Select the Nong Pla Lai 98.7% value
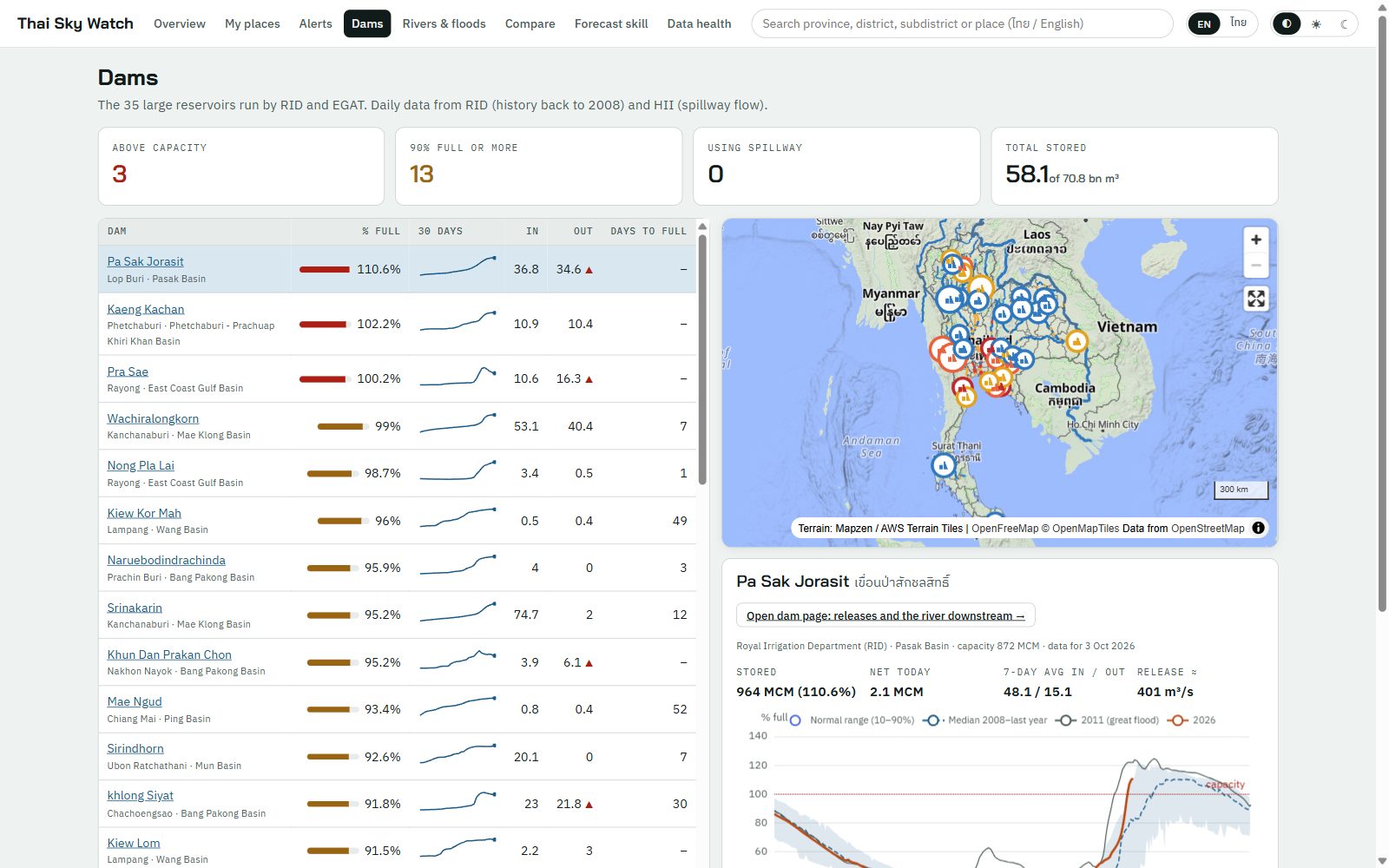 tap(383, 473)
